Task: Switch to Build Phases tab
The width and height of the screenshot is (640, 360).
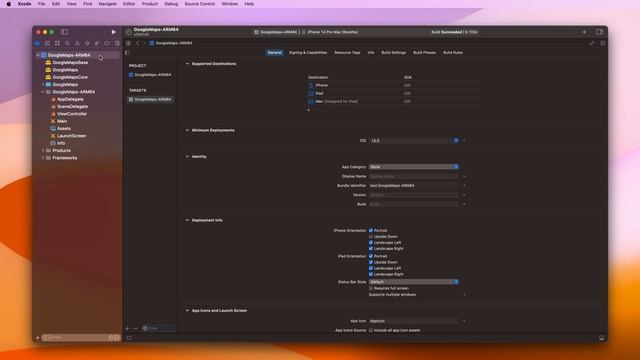Action: pyautogui.click(x=424, y=53)
